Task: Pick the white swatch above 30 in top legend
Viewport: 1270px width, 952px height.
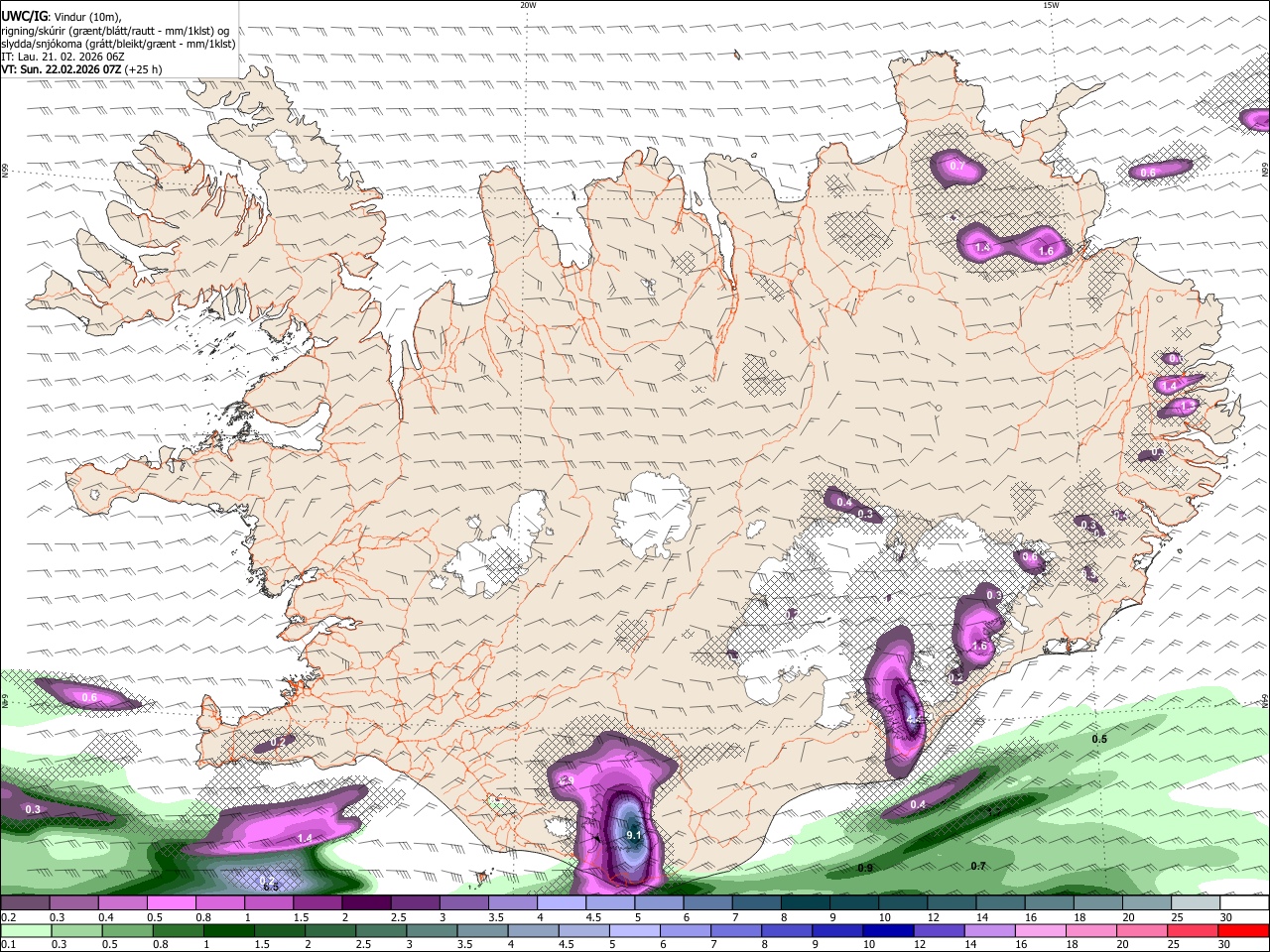Action: pyautogui.click(x=1243, y=903)
